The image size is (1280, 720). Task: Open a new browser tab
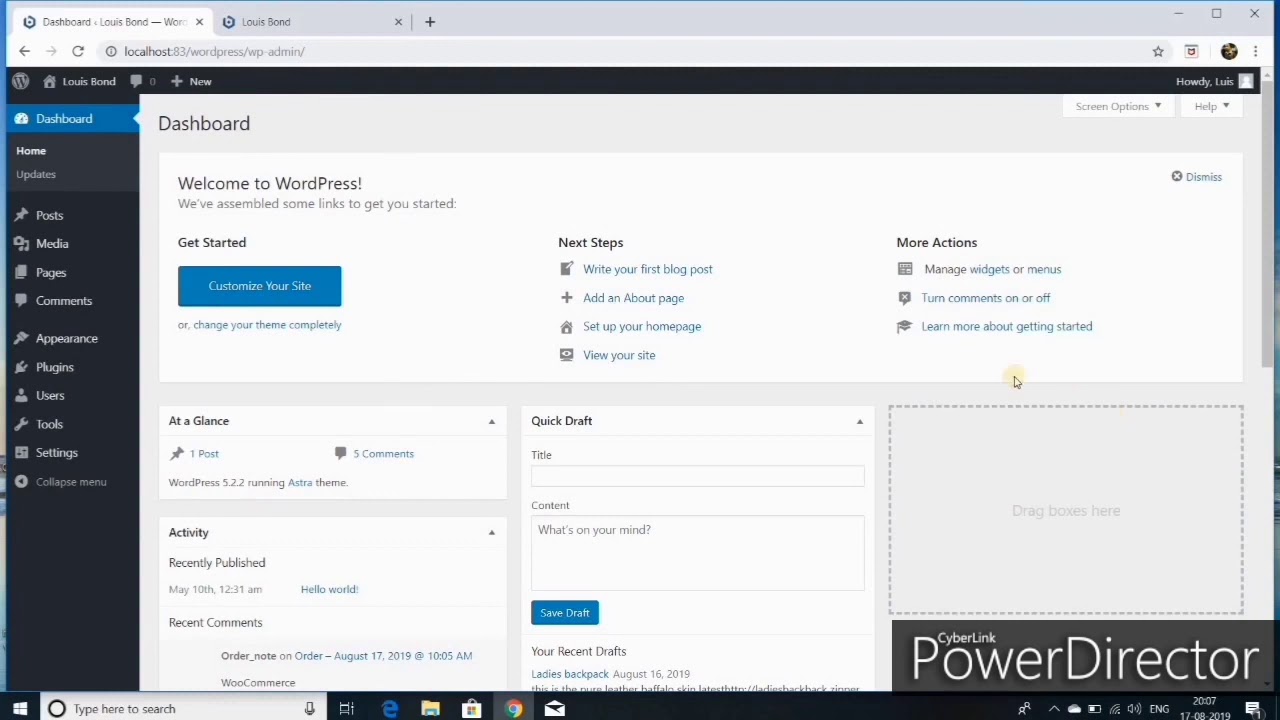[430, 21]
